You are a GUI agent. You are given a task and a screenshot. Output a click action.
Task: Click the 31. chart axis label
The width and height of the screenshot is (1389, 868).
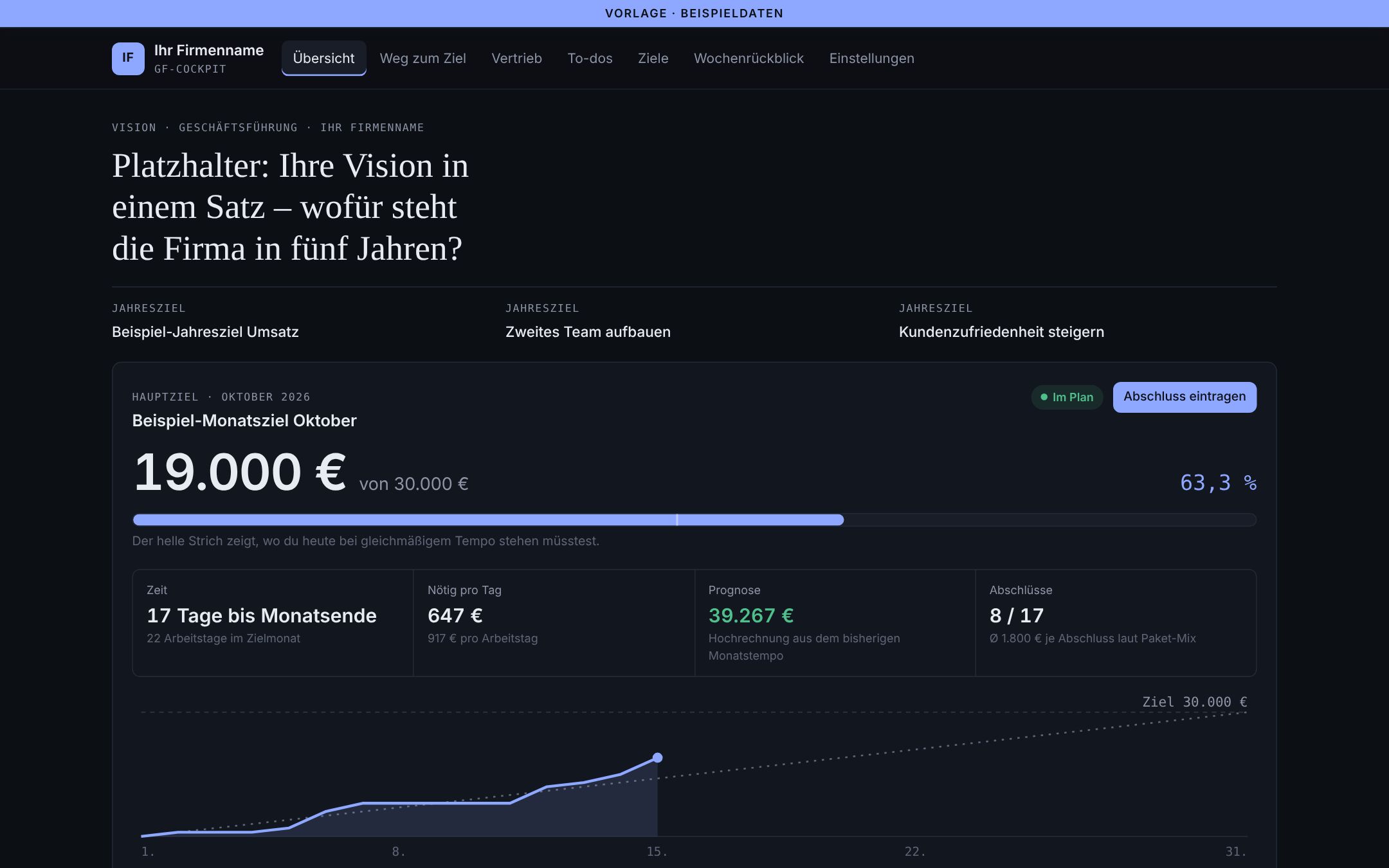(1235, 852)
